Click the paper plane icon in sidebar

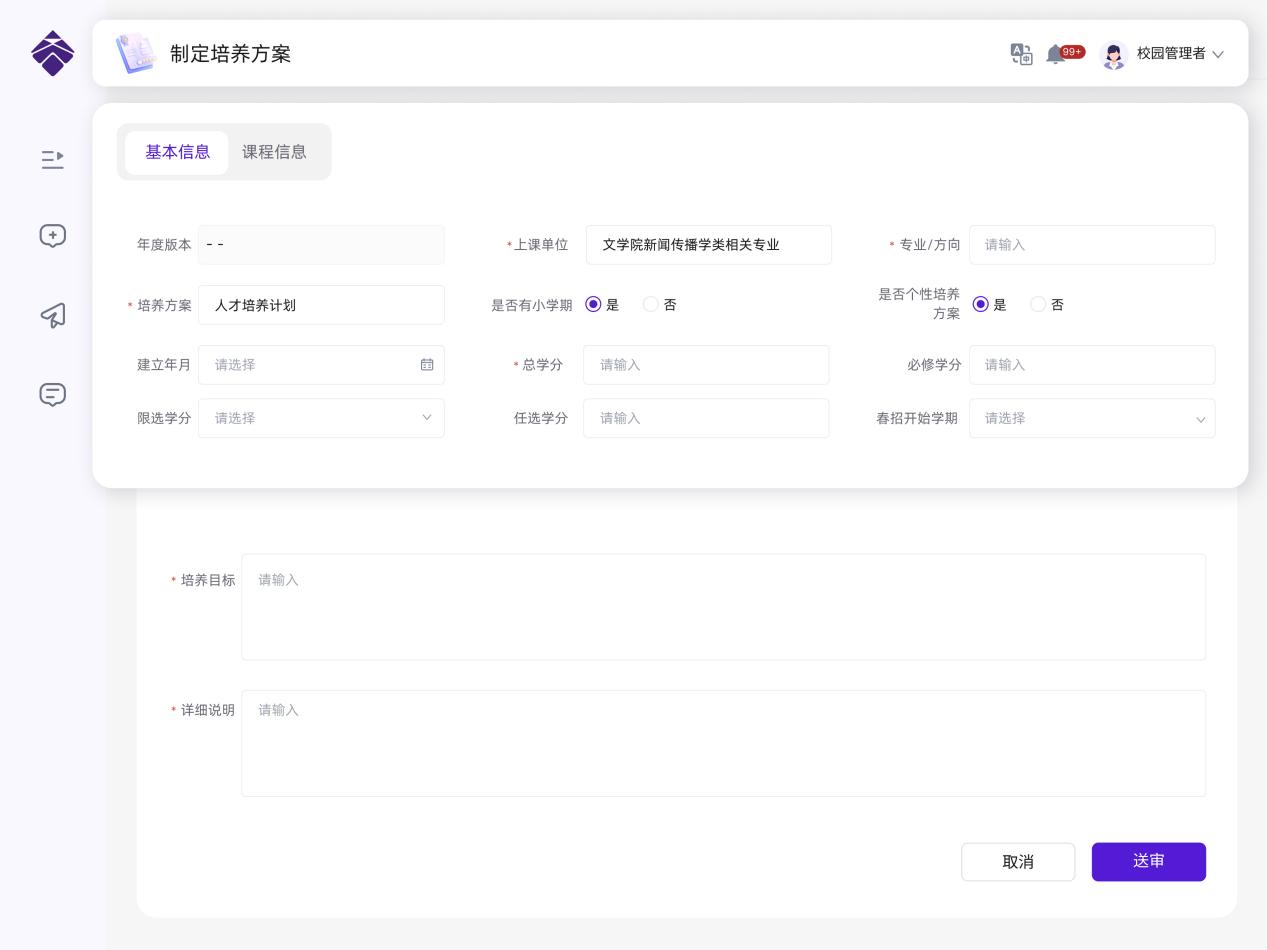point(52,315)
